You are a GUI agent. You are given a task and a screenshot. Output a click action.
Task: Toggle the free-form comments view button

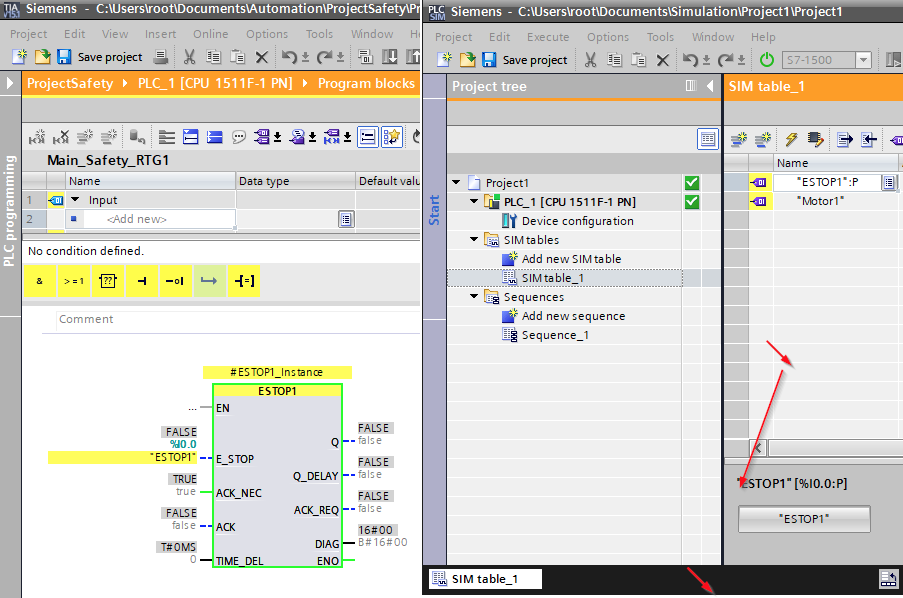[x=367, y=137]
